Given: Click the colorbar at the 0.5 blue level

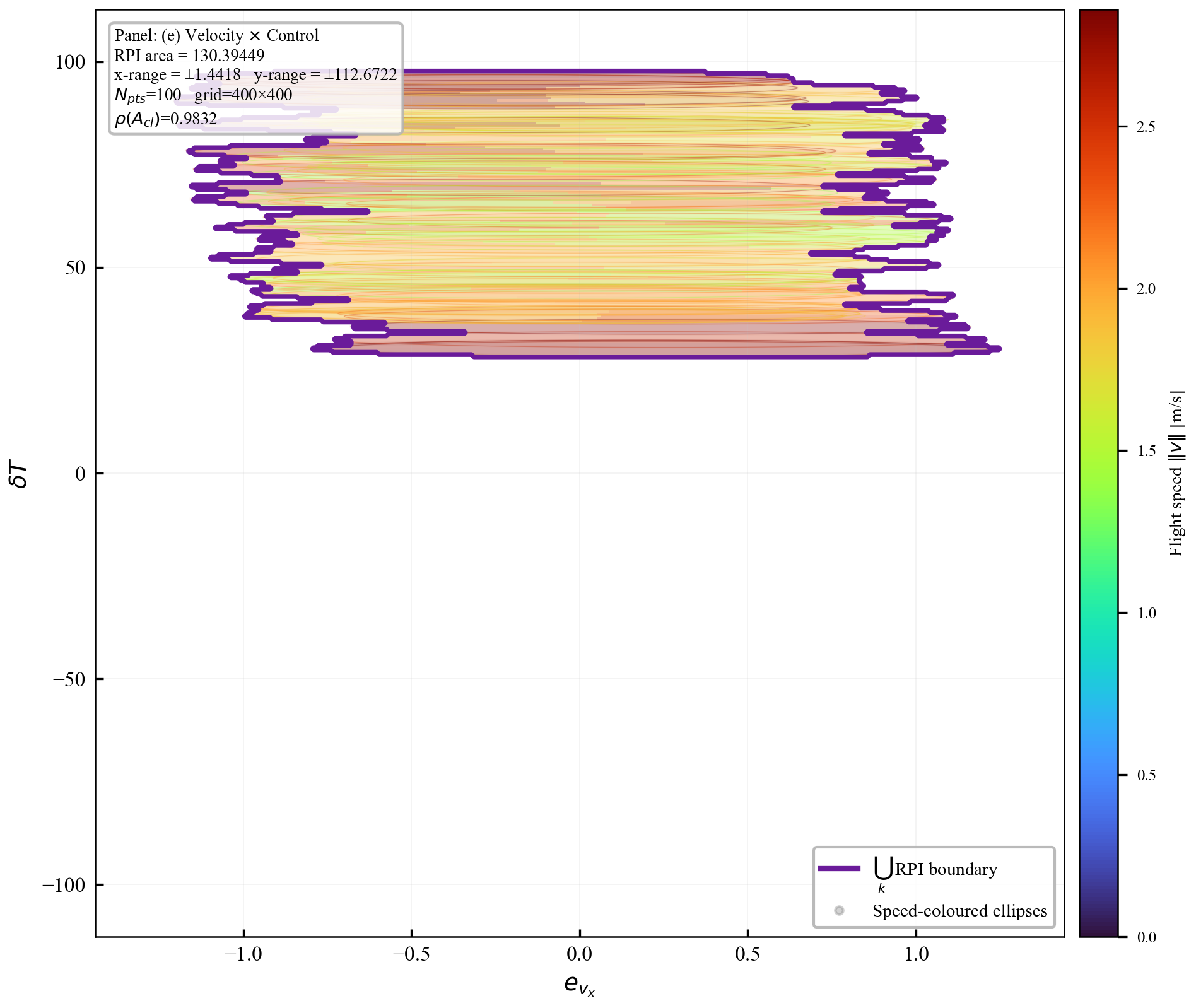Looking at the screenshot, I should click(x=1098, y=775).
